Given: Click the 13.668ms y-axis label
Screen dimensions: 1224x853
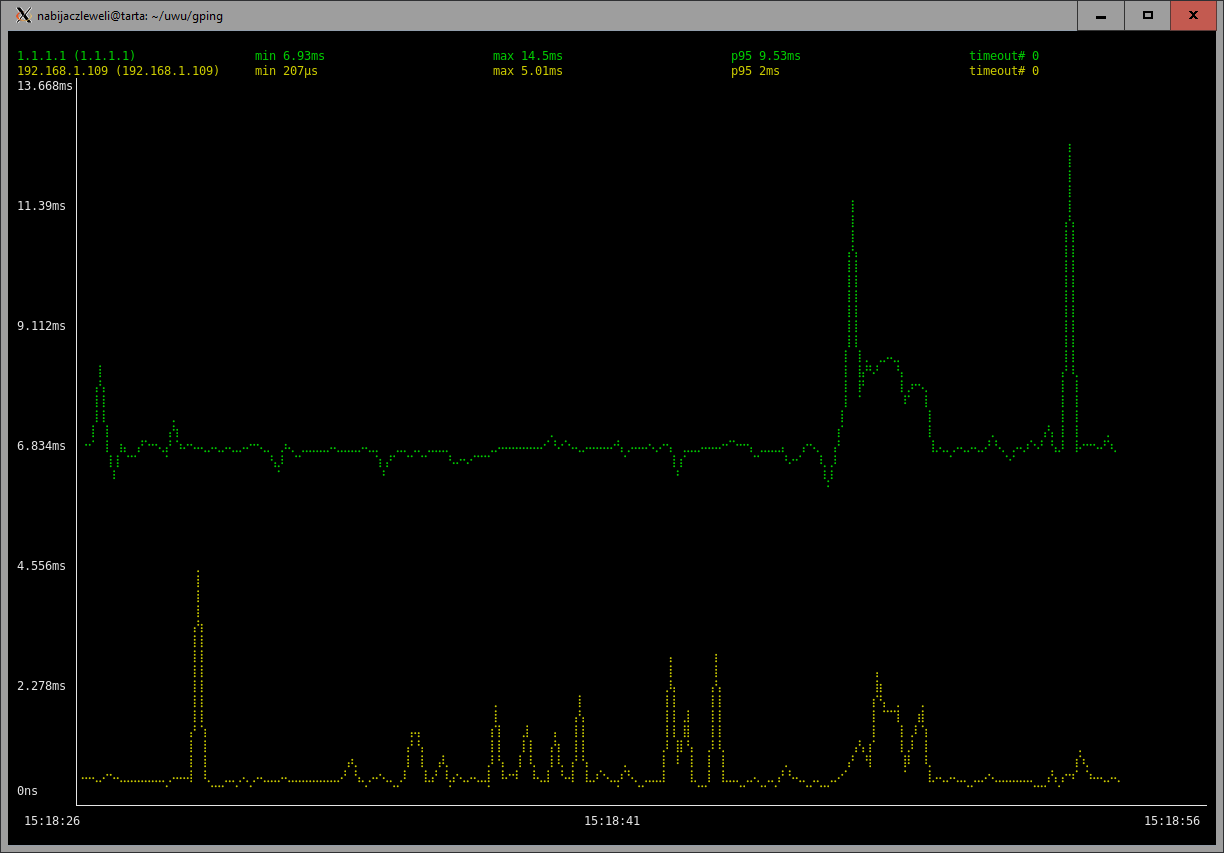Looking at the screenshot, I should click(45, 86).
